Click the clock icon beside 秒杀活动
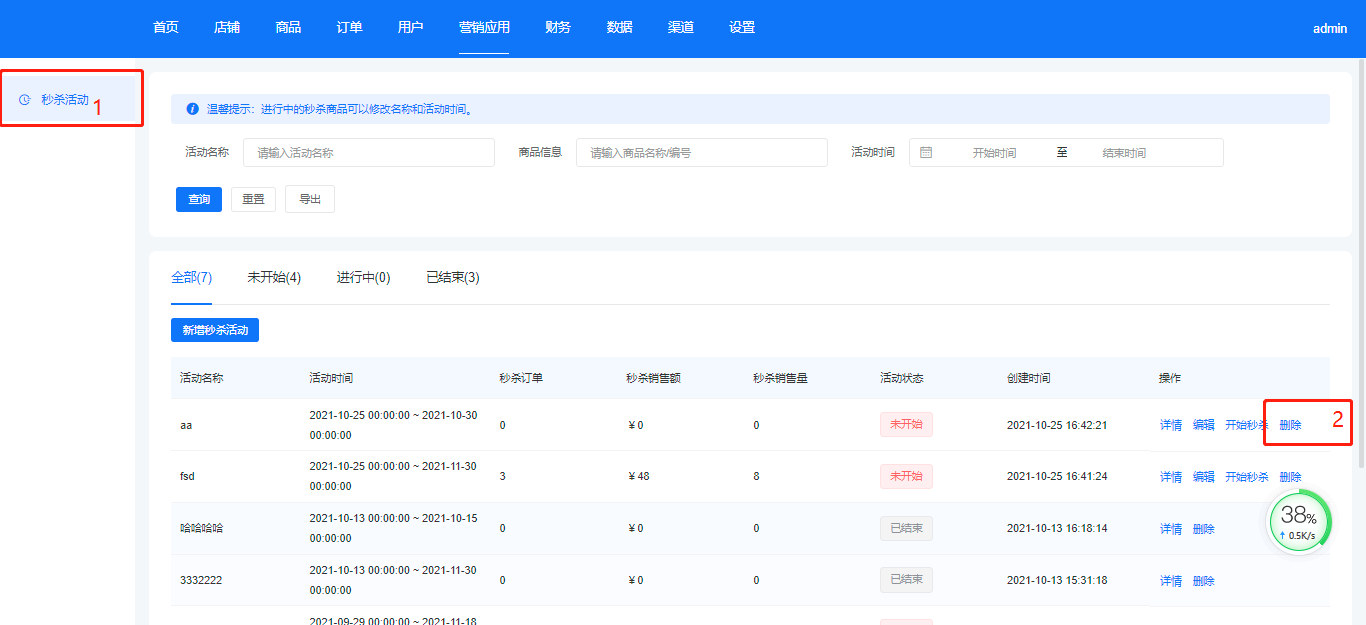The height and width of the screenshot is (625, 1366). point(25,100)
